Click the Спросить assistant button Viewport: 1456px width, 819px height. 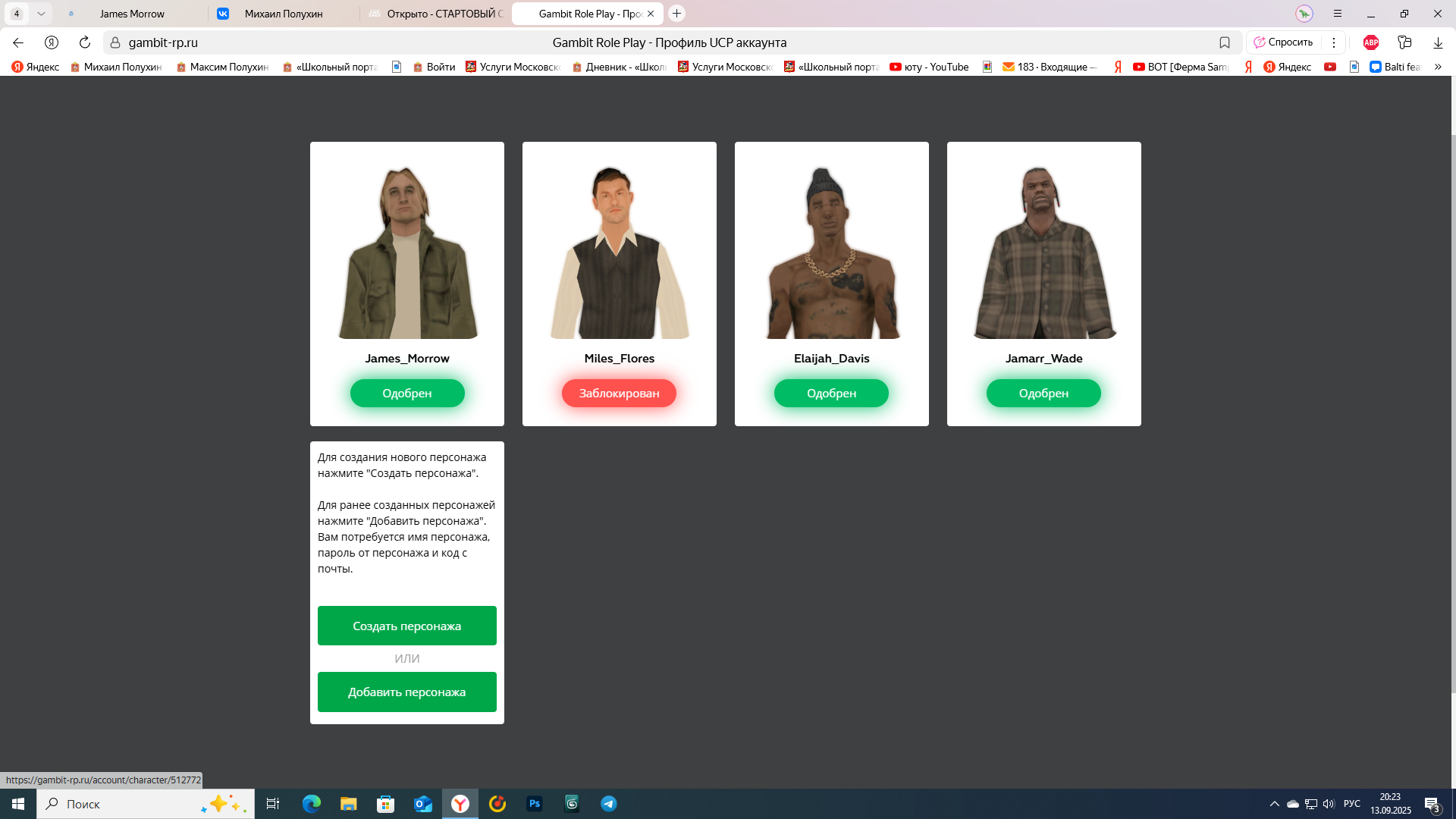[x=1283, y=42]
